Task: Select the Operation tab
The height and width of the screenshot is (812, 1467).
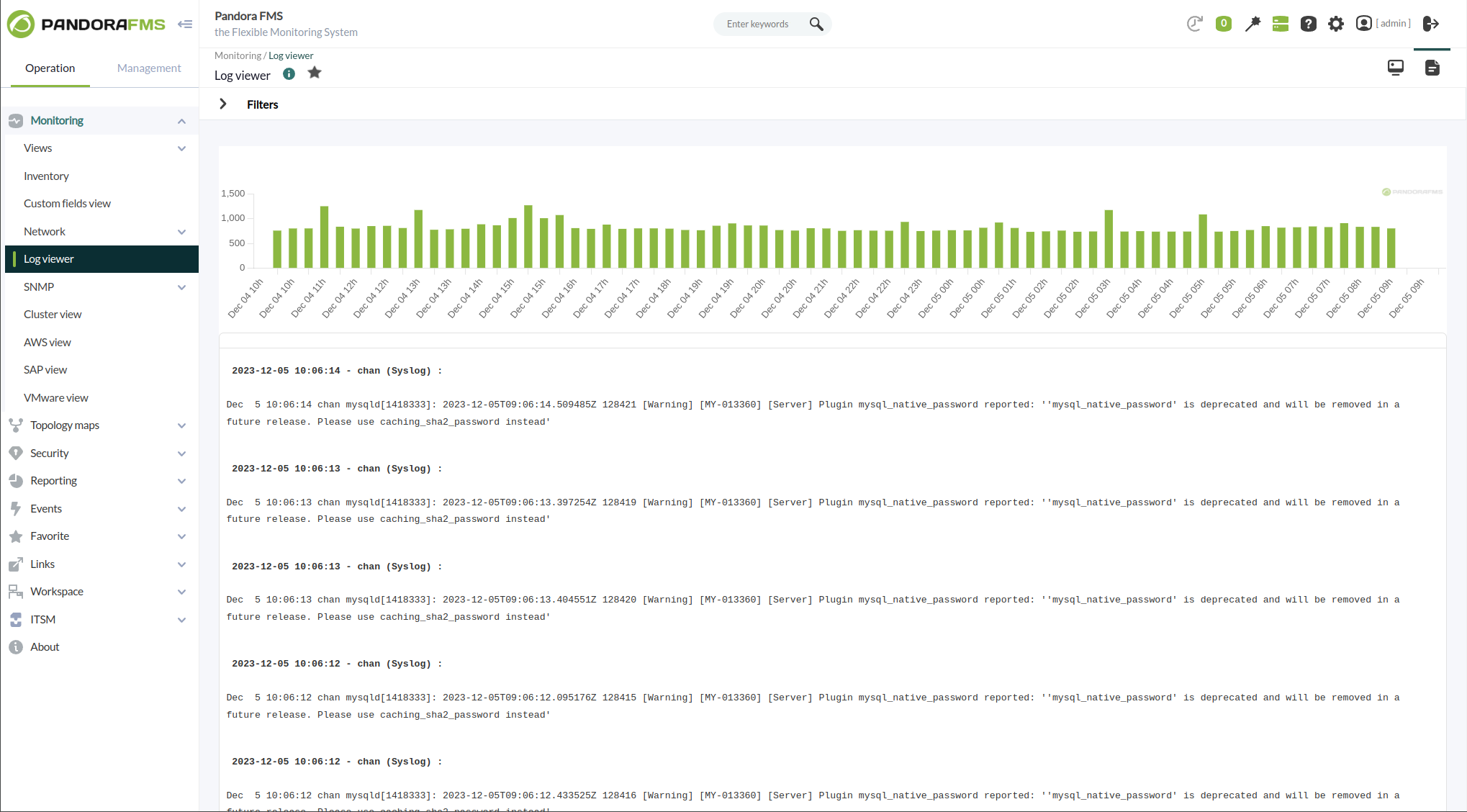Action: click(48, 67)
